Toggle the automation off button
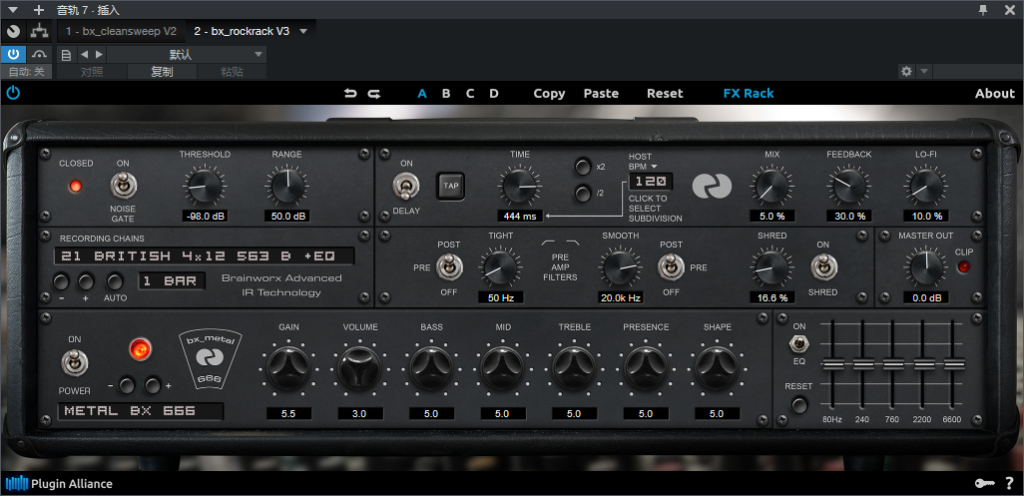 click(x=26, y=72)
